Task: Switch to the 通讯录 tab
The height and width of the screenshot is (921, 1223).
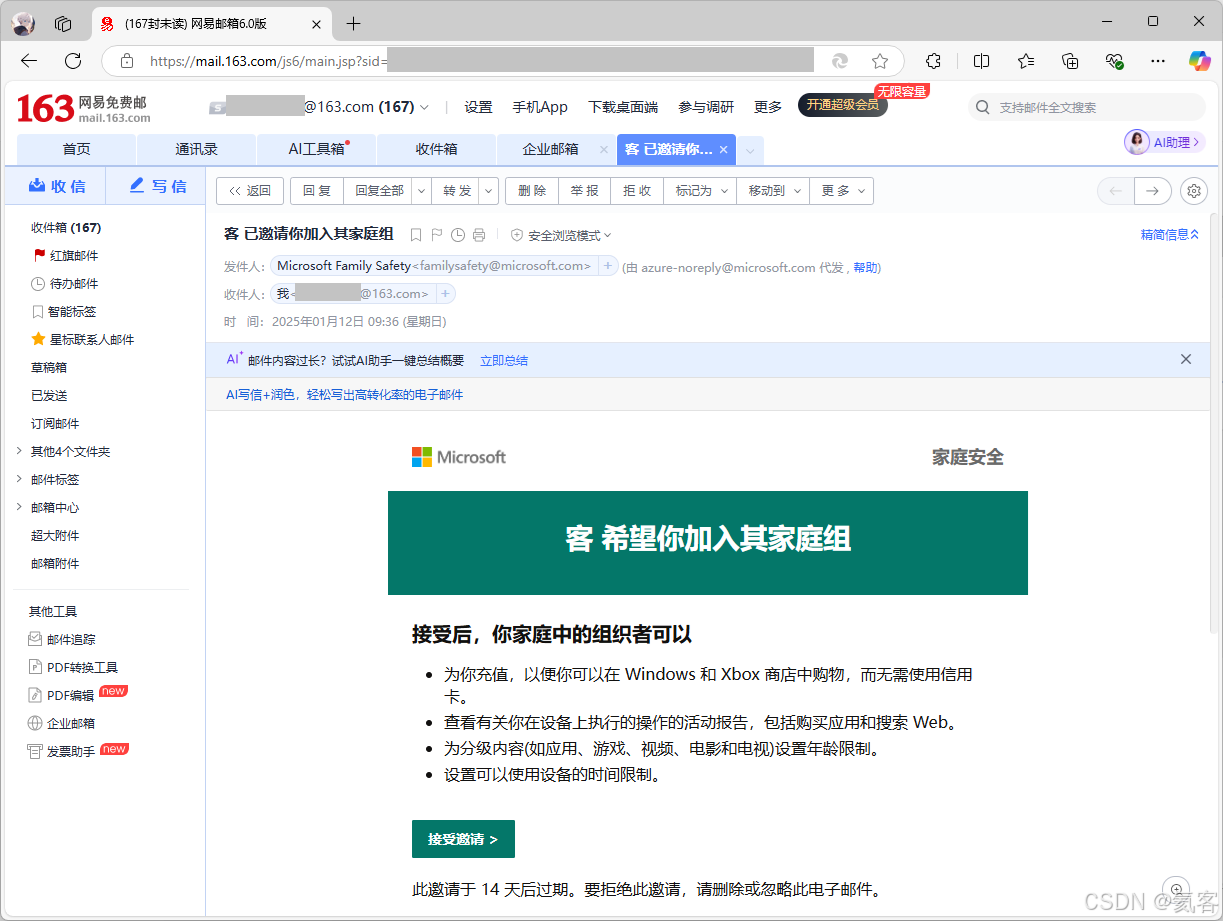Action: click(197, 149)
